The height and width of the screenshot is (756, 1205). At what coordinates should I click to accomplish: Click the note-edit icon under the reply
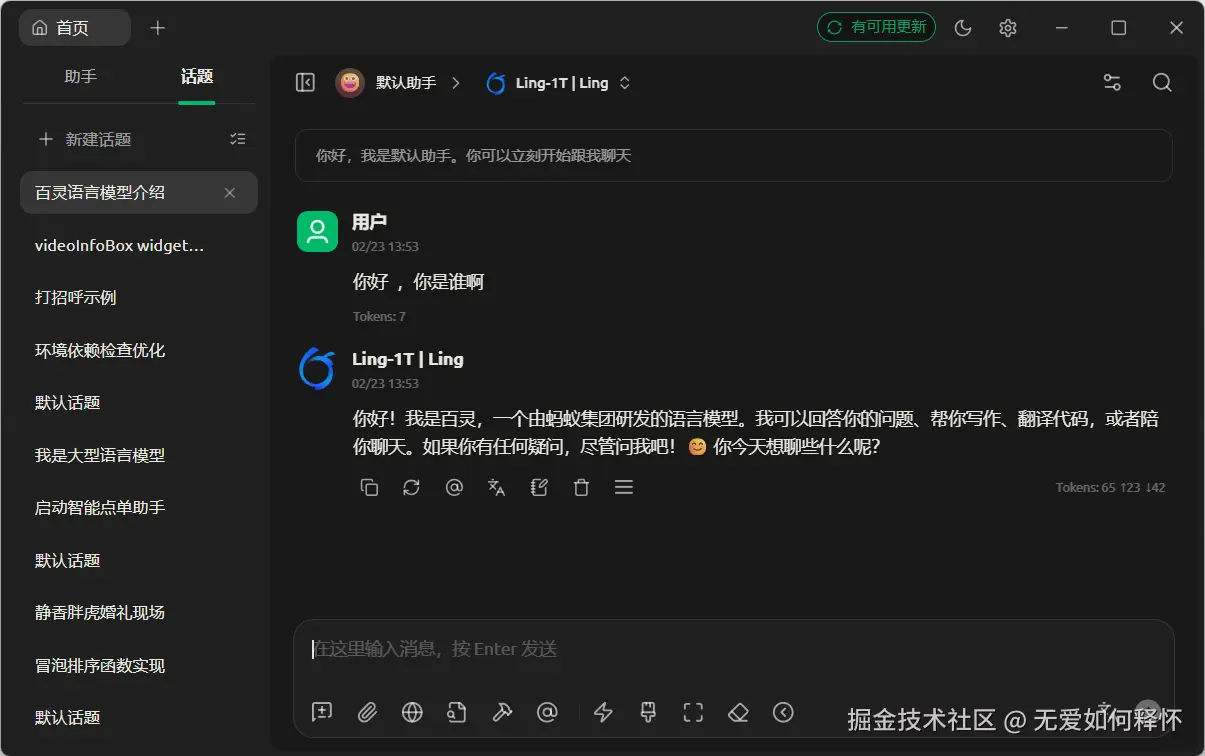(x=539, y=487)
